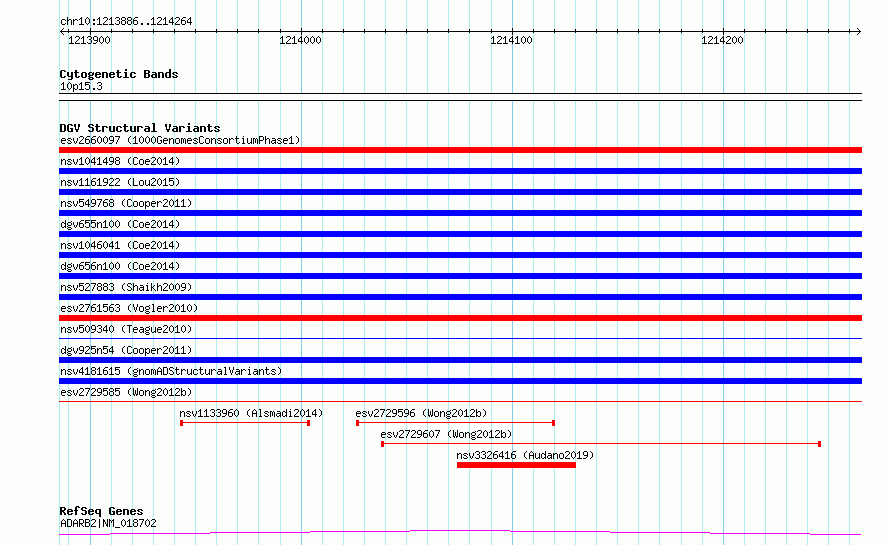Click red bar under esv2761563
Image resolution: width=890 pixels, height=545 pixels.
coord(460,318)
